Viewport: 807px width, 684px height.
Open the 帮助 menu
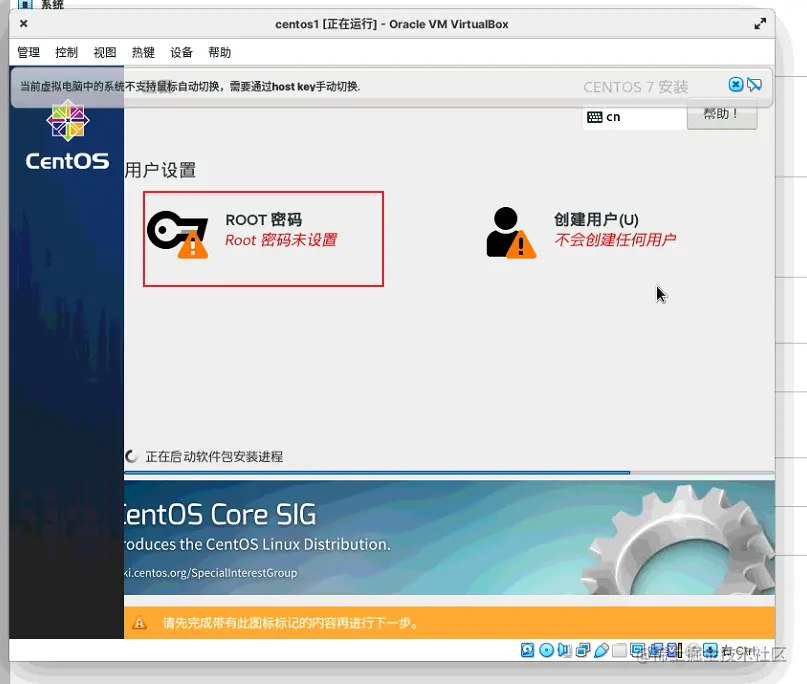coord(219,52)
